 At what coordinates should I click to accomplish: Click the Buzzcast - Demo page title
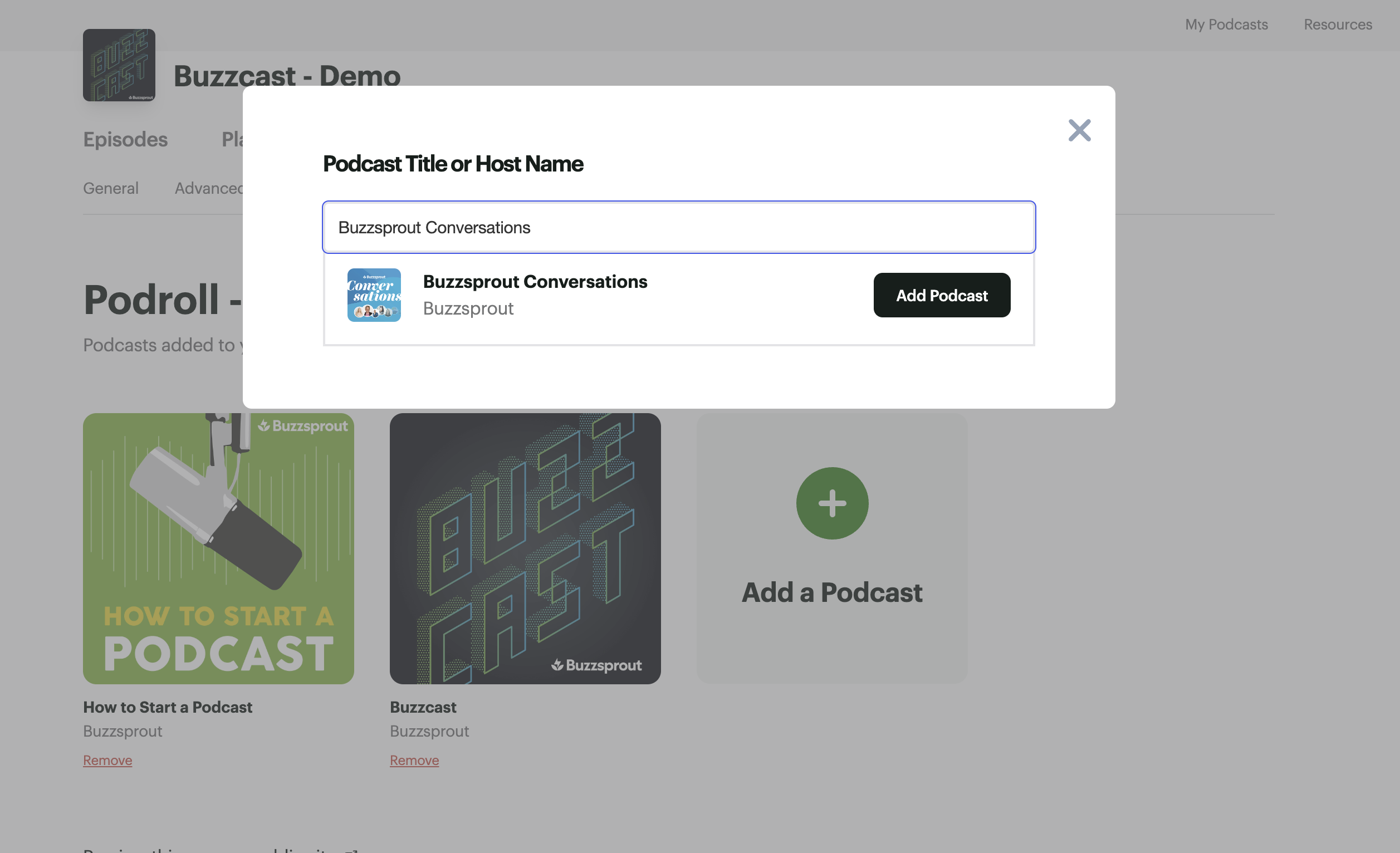coord(287,76)
